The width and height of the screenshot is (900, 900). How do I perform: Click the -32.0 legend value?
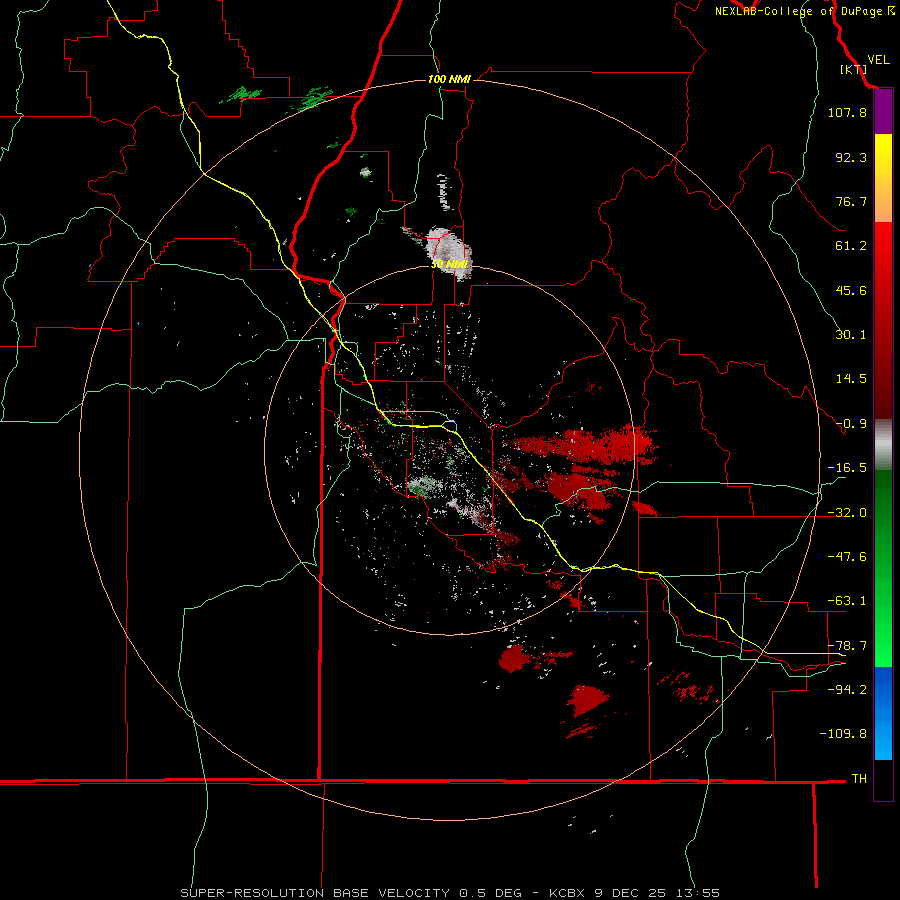847,513
